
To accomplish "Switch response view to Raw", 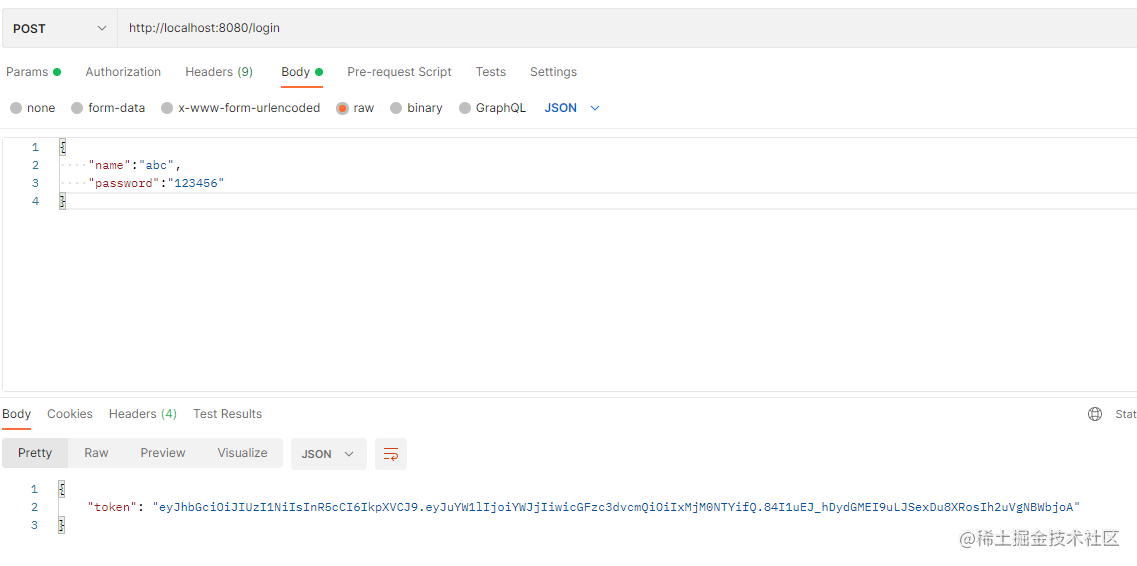I will (x=96, y=453).
